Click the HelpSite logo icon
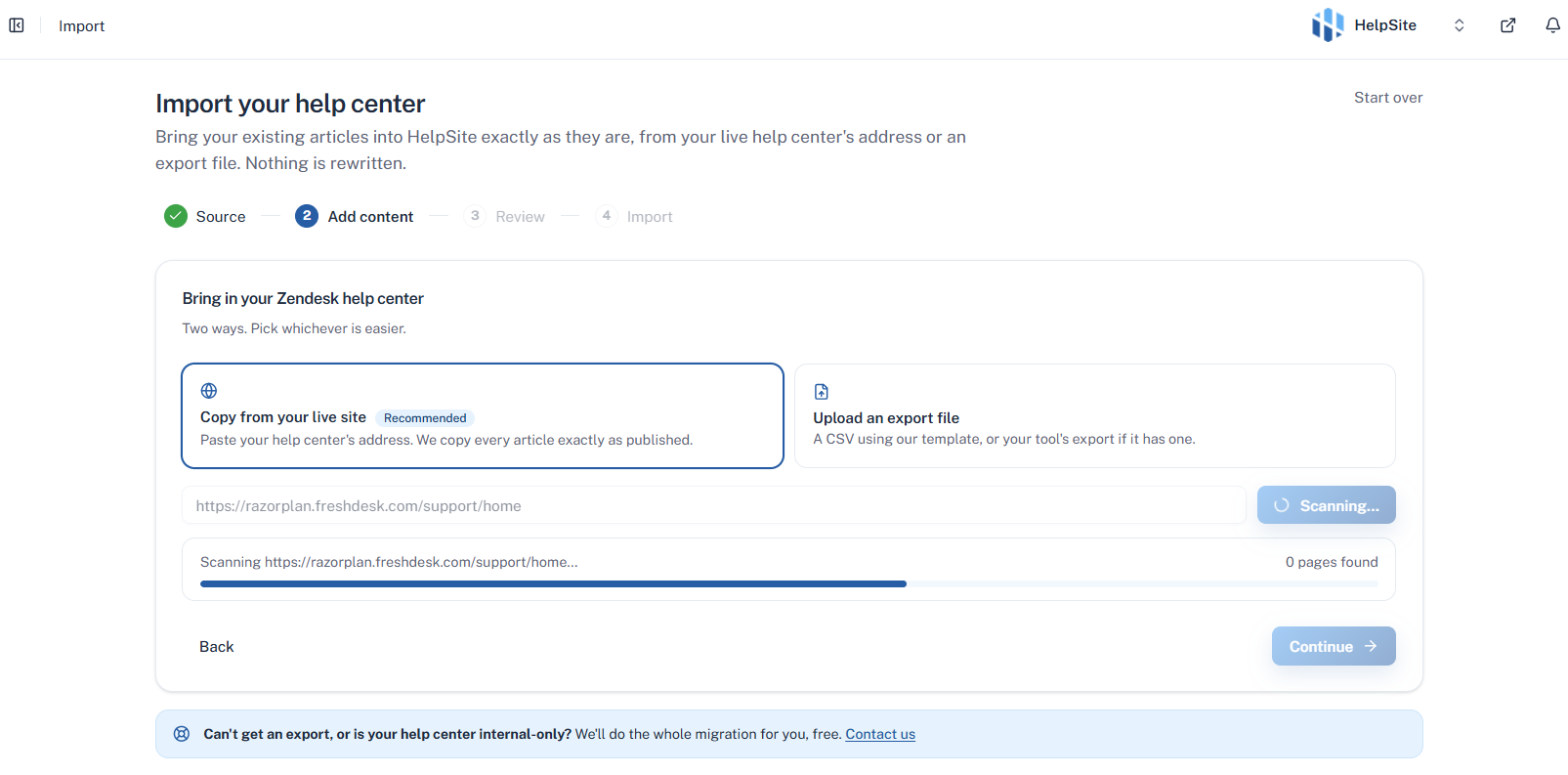This screenshot has height=775, width=1568. (x=1327, y=25)
